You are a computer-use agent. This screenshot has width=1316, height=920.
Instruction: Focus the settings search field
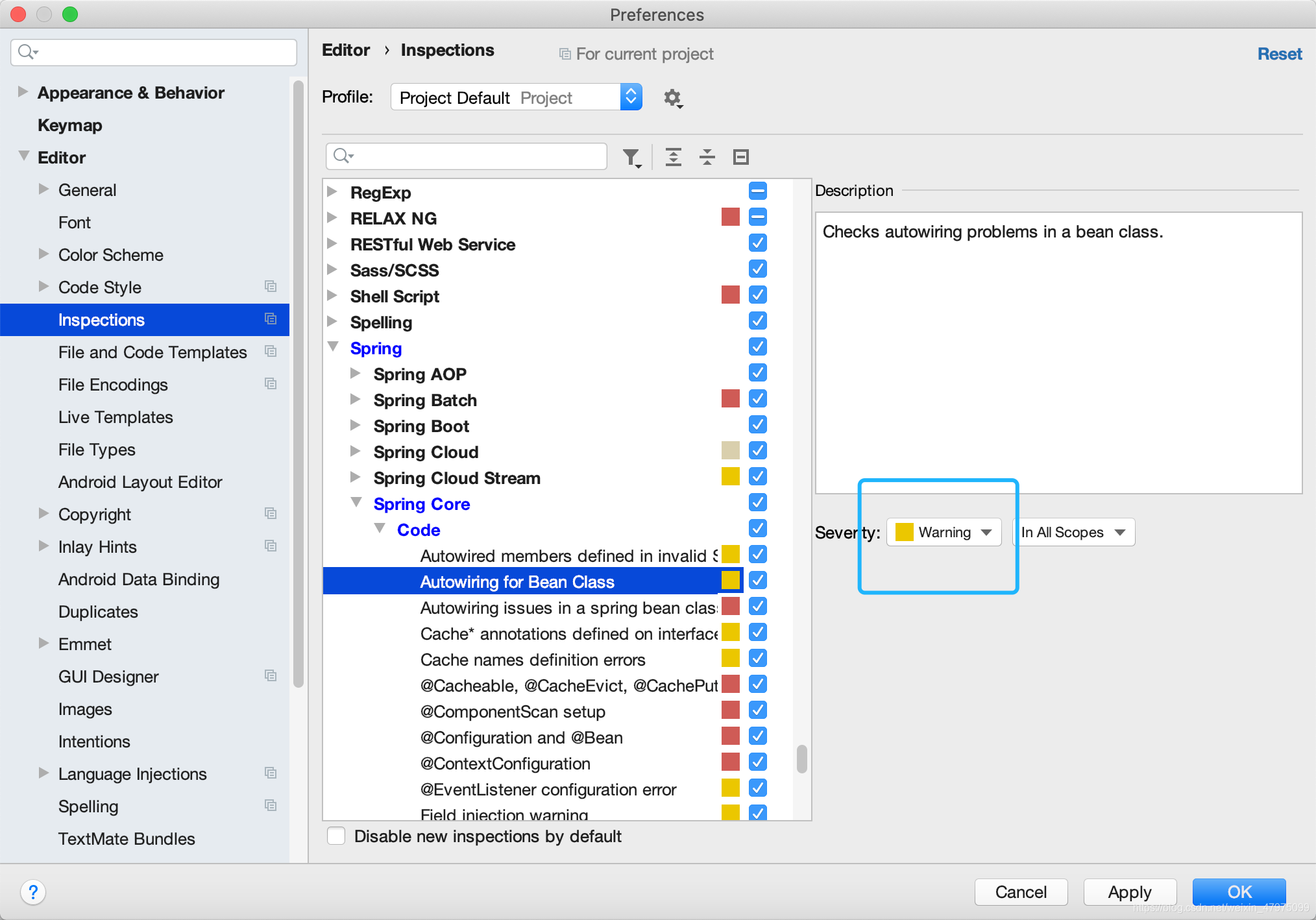pos(154,52)
